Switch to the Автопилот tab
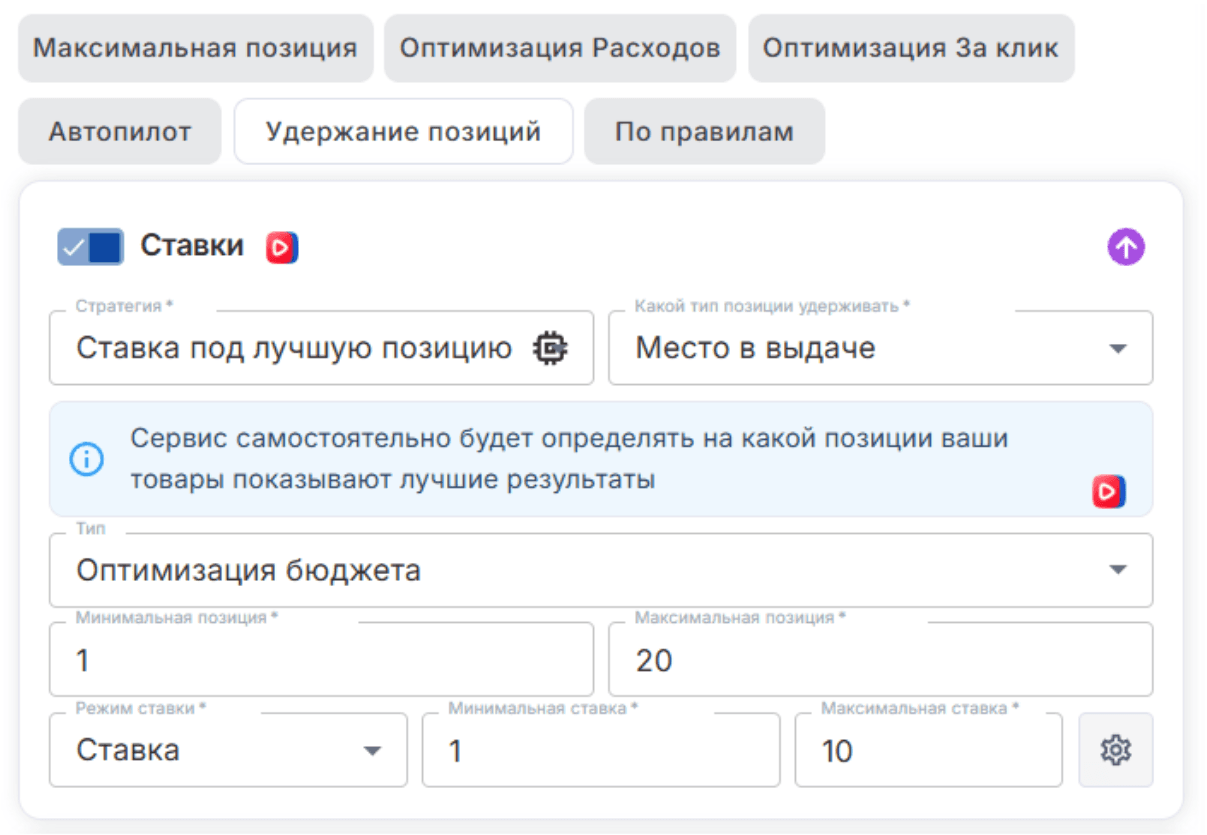Image resolution: width=1207 pixels, height=835 pixels. 120,131
